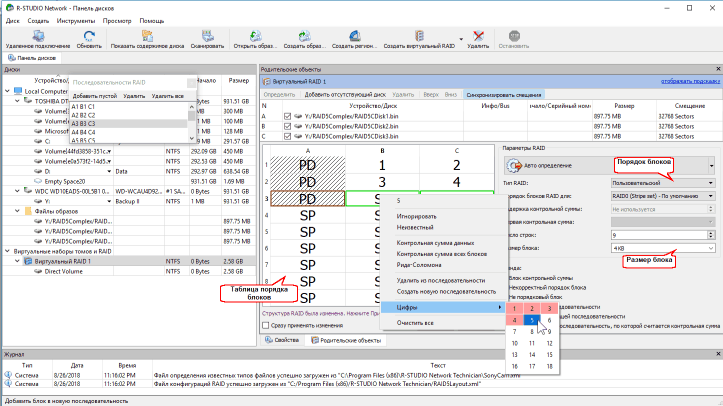Viewport: 723px width, 406px height.
Task: Click block table cell showing 4
Action: (x=456, y=182)
